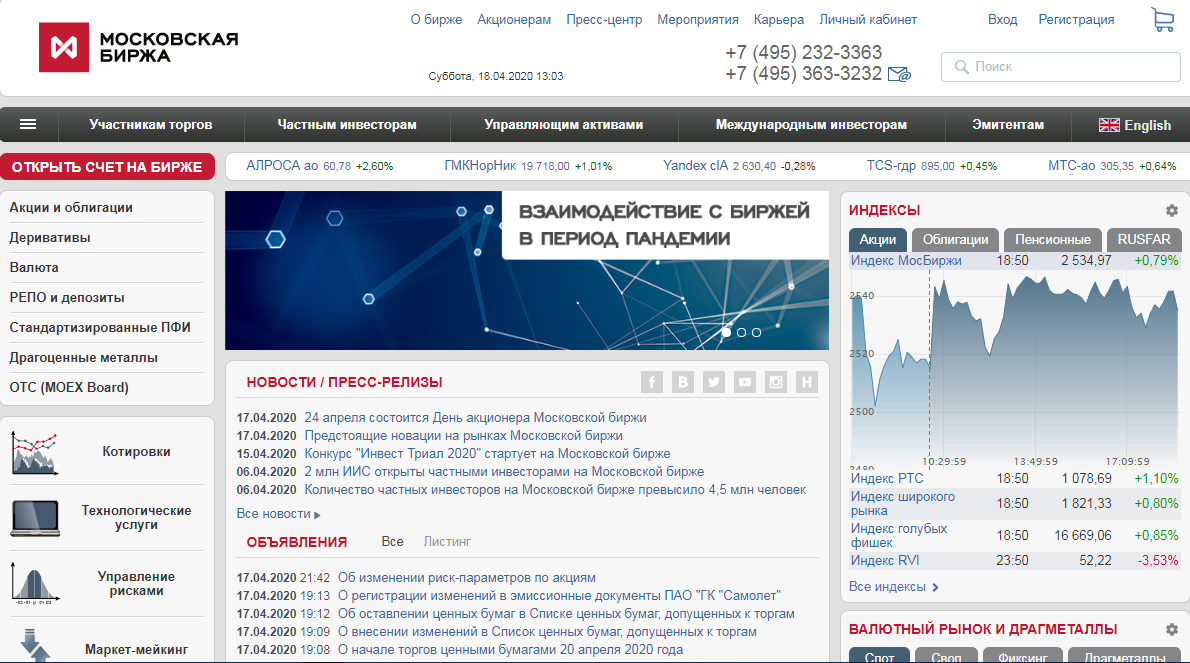Show third banner slide dot
Screen dimensions: 1190x663
[756, 332]
